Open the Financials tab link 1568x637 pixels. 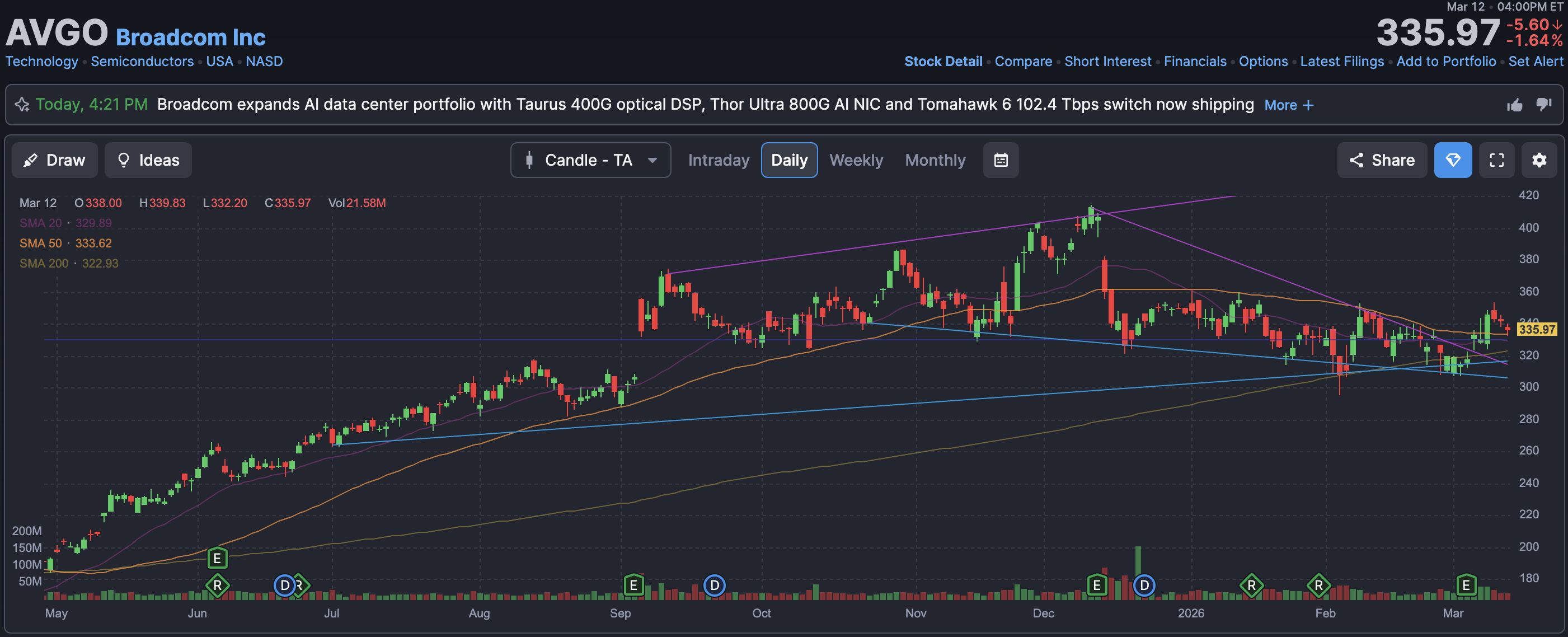(x=1194, y=62)
